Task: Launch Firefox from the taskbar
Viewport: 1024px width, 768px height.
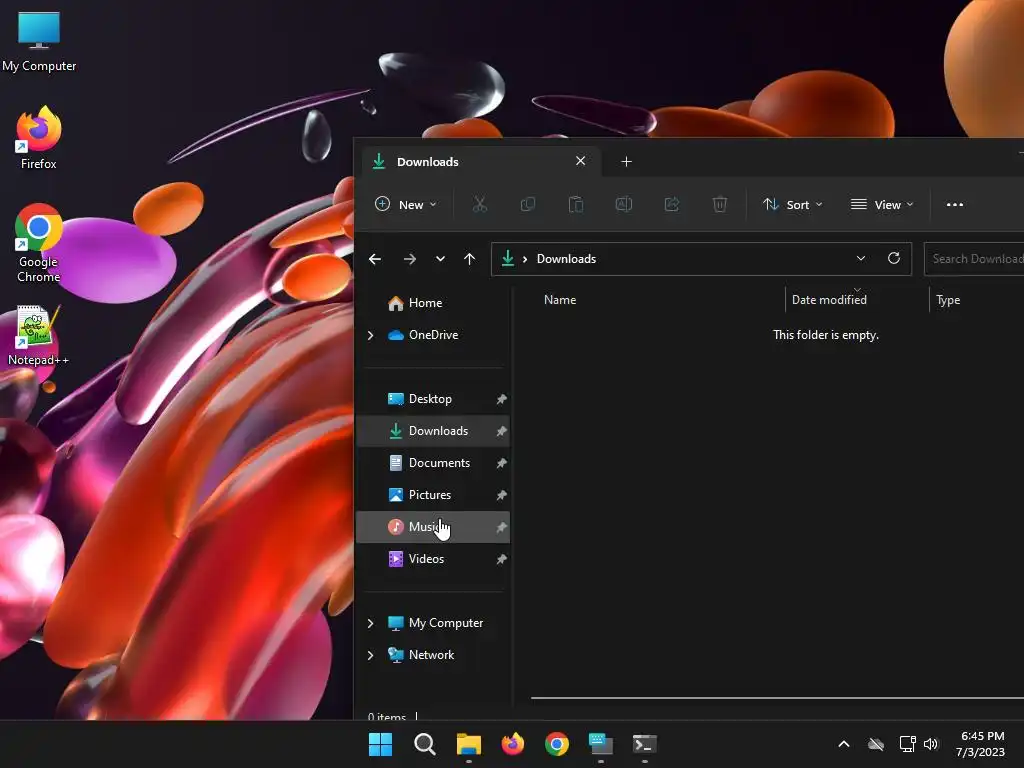Action: [x=513, y=744]
